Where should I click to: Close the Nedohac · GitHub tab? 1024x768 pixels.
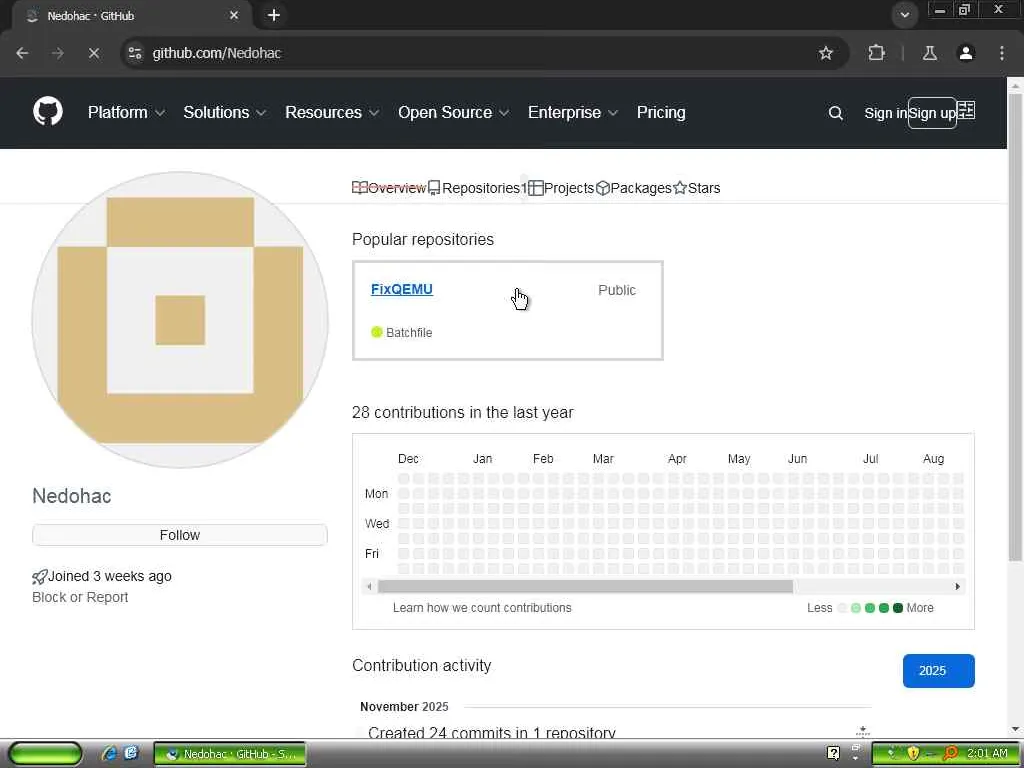click(234, 15)
